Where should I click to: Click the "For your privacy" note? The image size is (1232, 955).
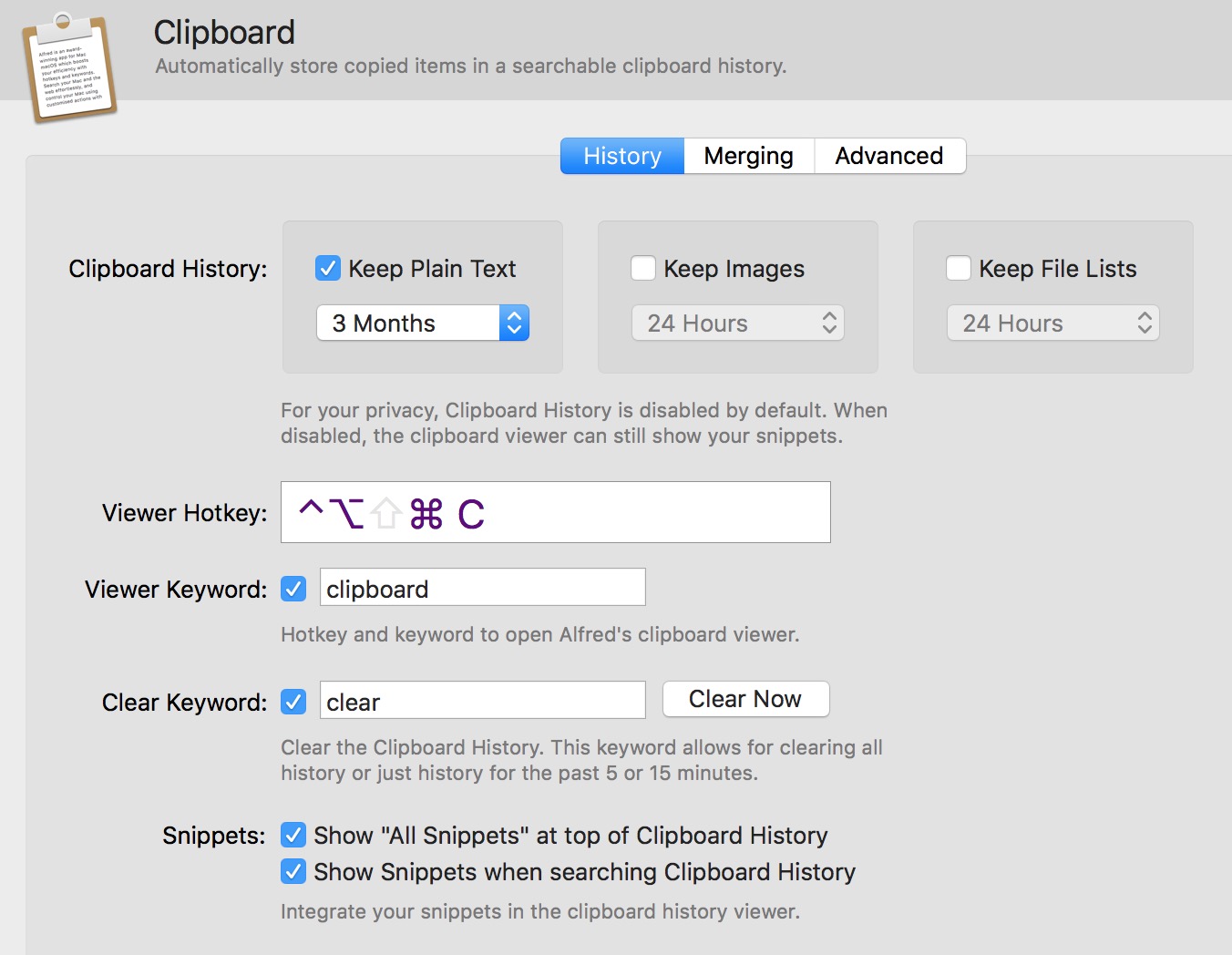tap(584, 423)
